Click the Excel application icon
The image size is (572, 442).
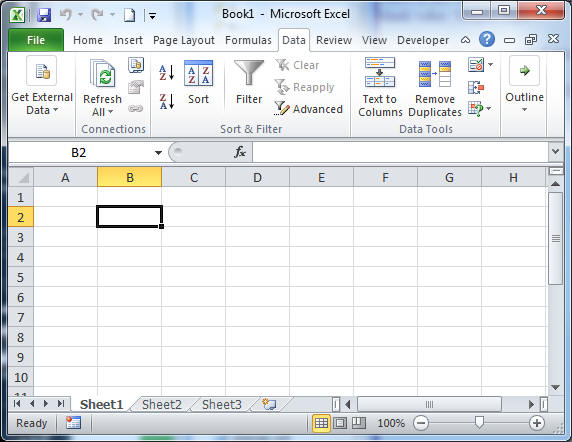point(17,15)
